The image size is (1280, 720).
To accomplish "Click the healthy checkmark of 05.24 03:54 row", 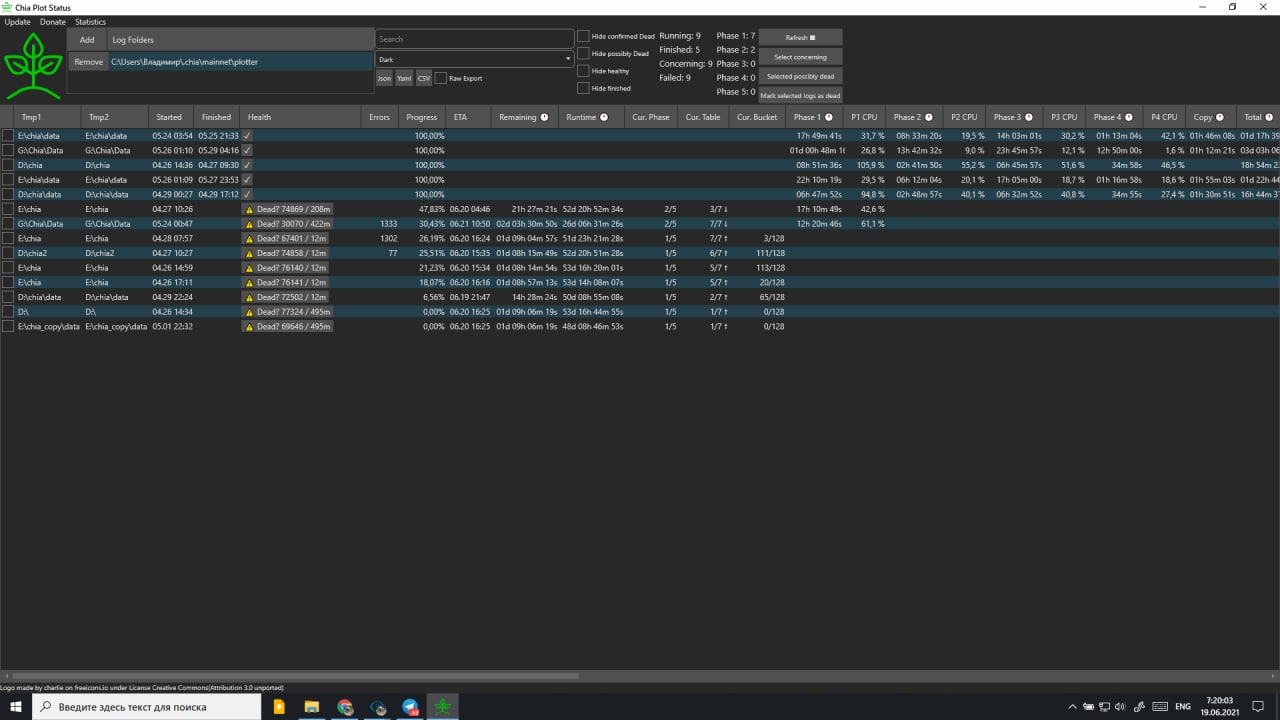I will point(247,135).
